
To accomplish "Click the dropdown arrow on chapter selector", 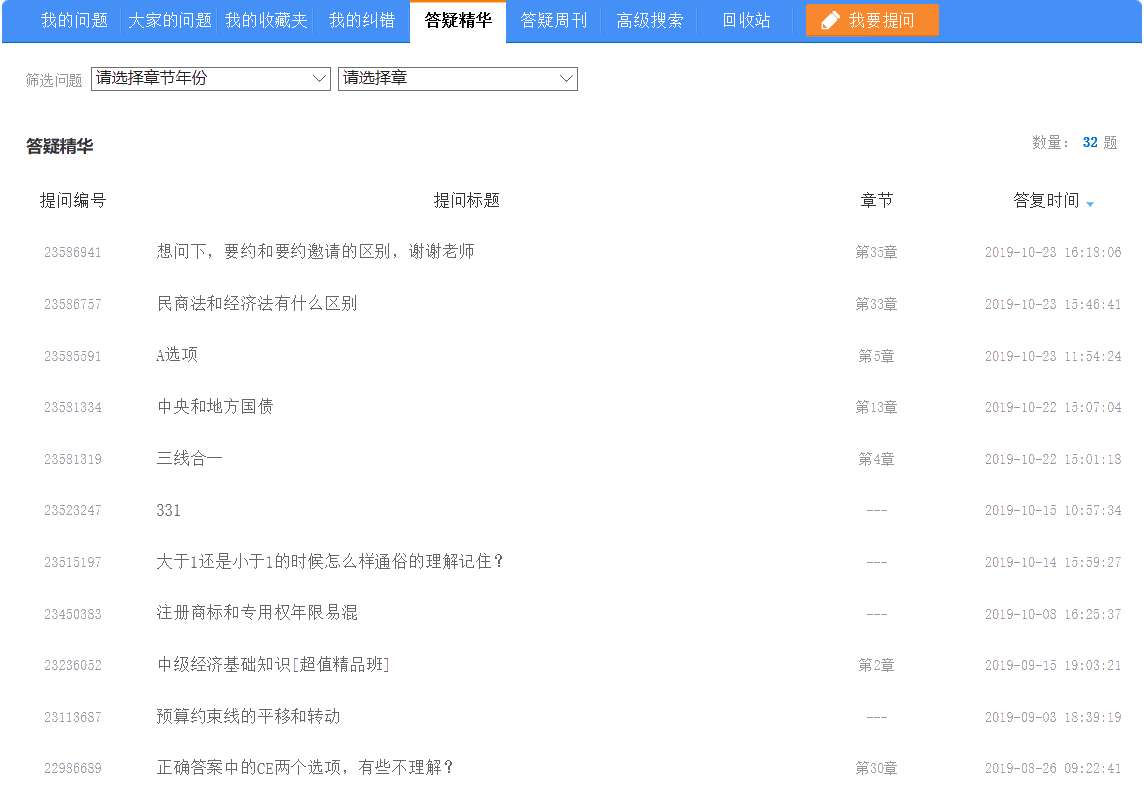I will point(566,78).
